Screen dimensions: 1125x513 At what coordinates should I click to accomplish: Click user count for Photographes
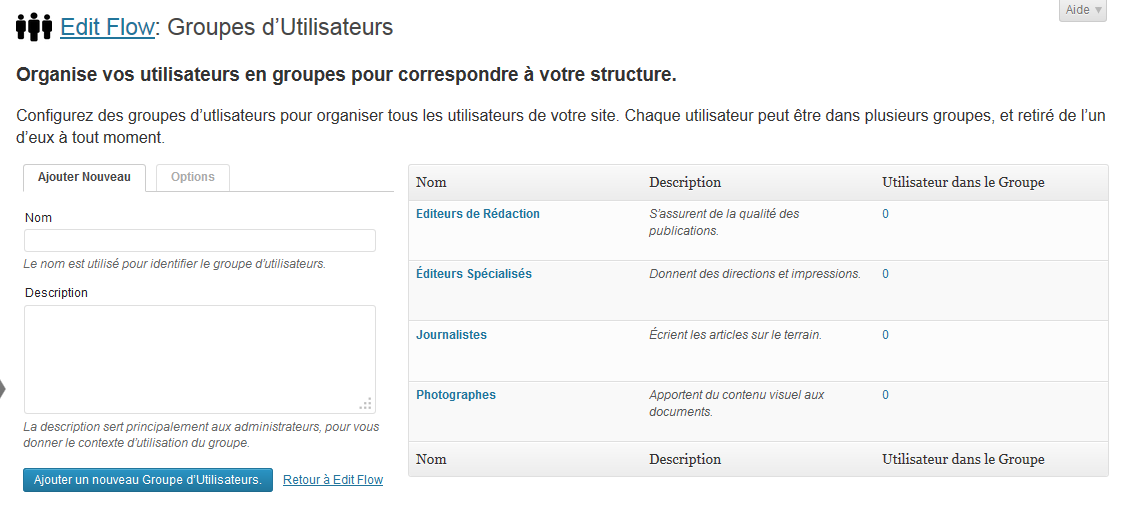pos(885,395)
